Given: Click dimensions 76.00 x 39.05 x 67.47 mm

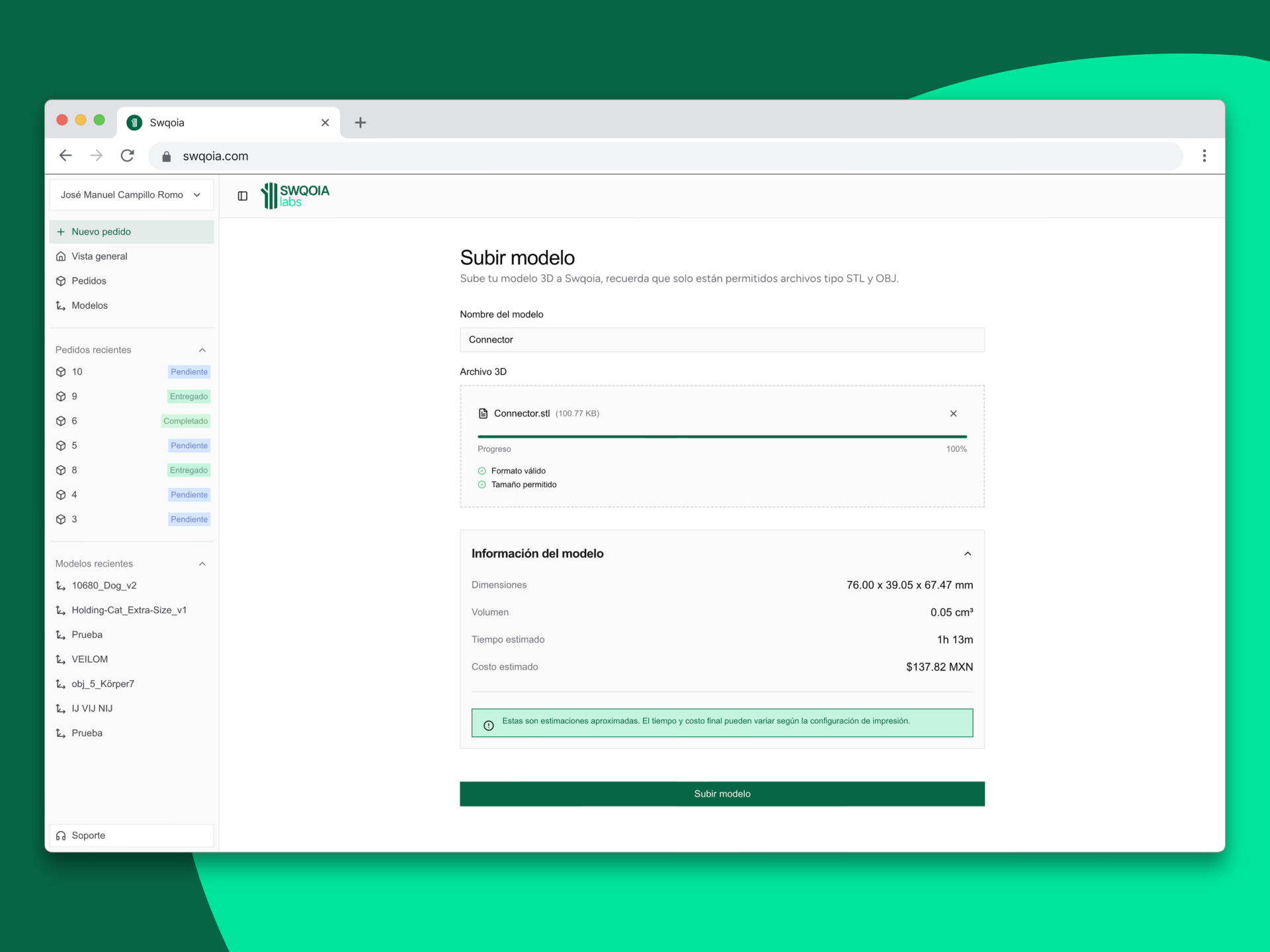Looking at the screenshot, I should click(910, 585).
